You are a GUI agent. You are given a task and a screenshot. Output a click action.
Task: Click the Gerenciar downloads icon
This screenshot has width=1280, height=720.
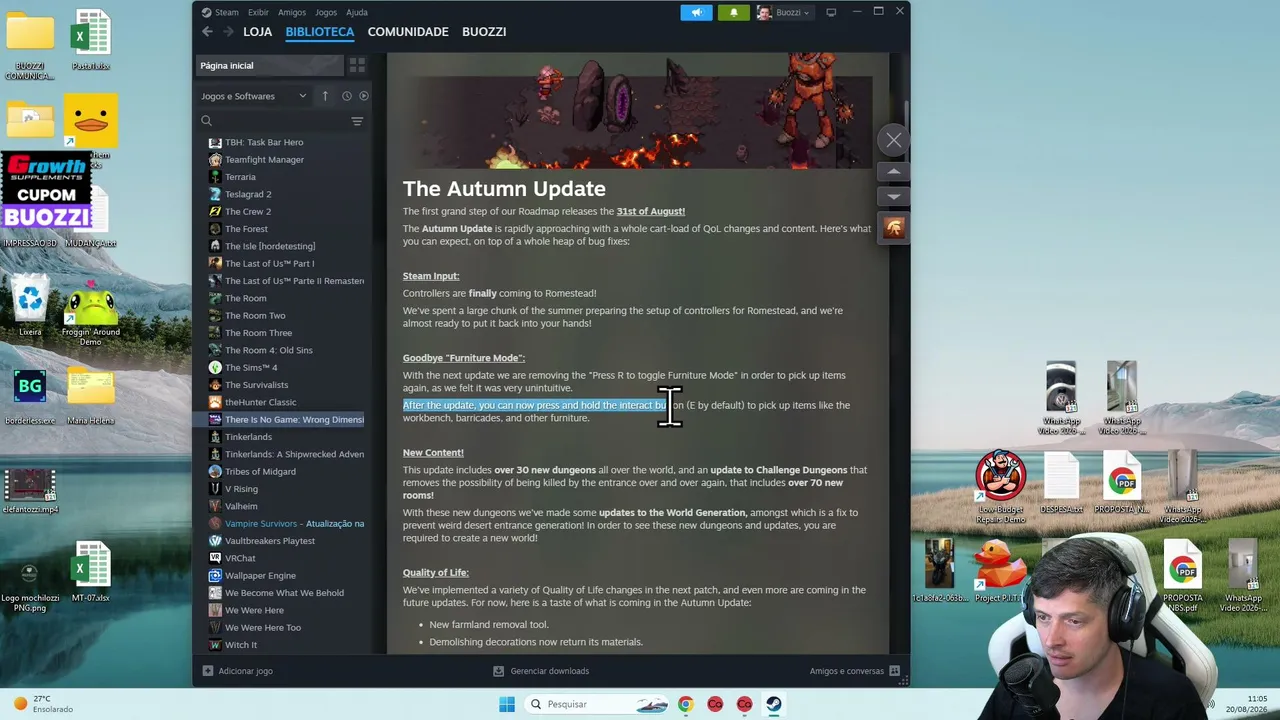(499, 671)
